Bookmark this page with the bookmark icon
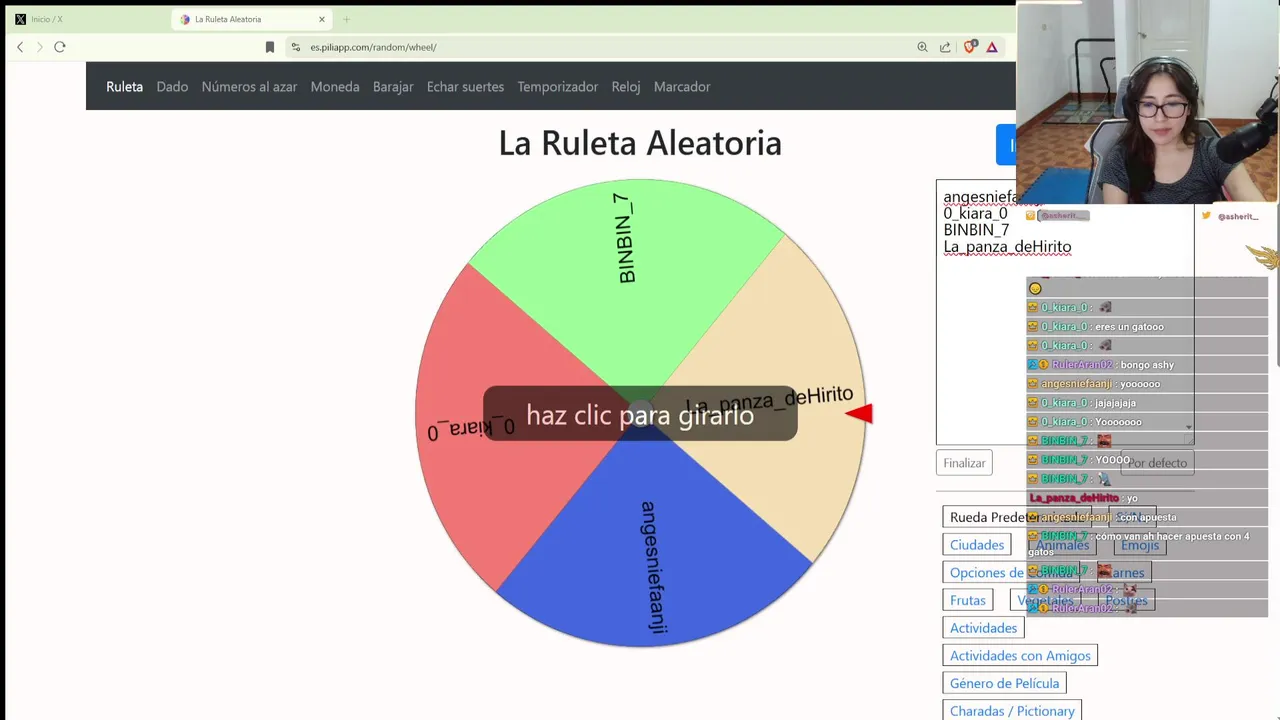Viewport: 1280px width, 720px height. (x=269, y=47)
